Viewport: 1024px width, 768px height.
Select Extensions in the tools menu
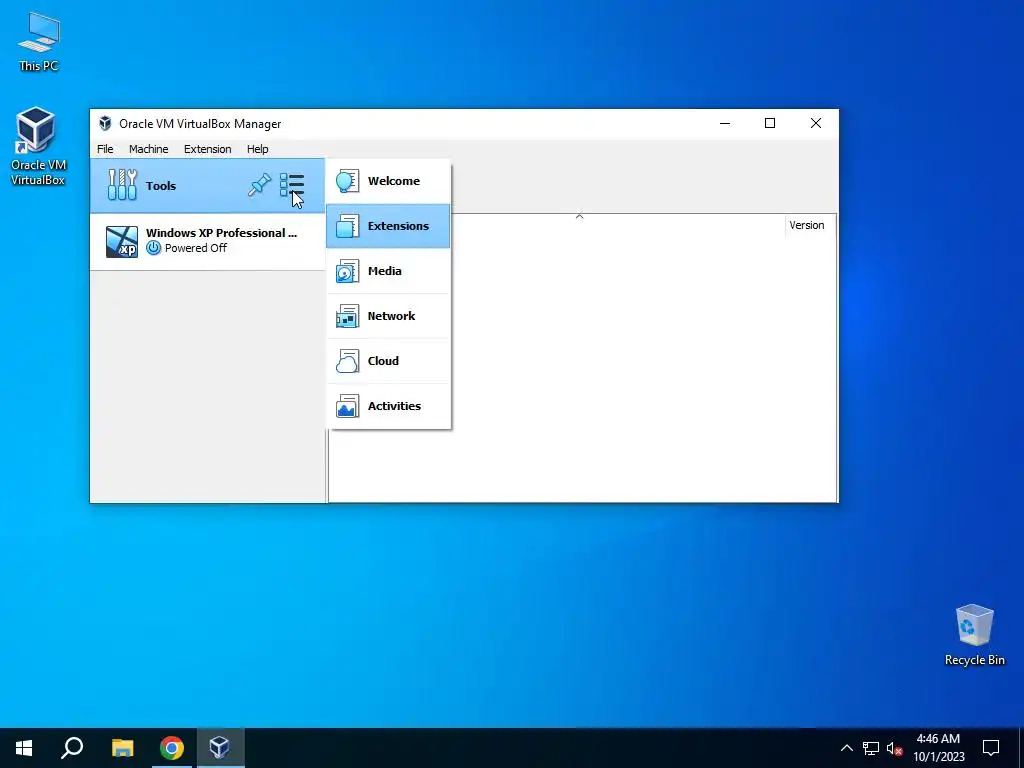click(388, 226)
